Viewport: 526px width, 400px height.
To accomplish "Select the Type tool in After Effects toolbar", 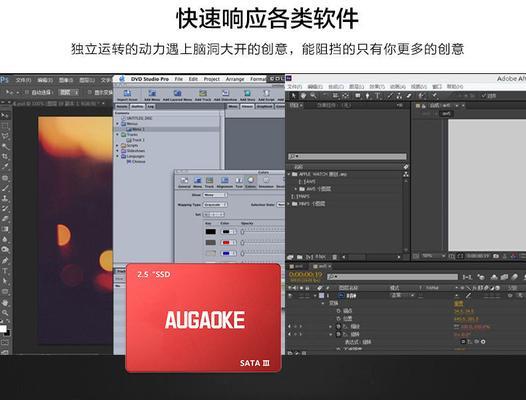I will coord(377,96).
